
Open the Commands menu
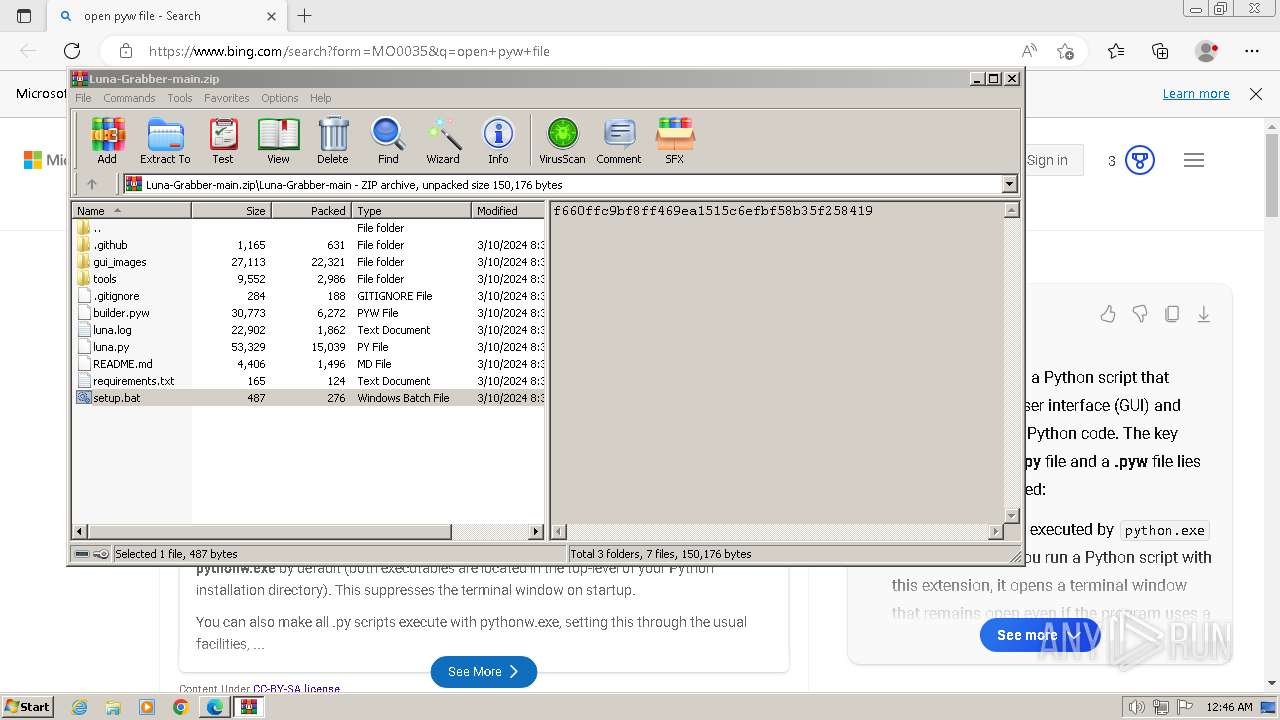pyautogui.click(x=129, y=98)
